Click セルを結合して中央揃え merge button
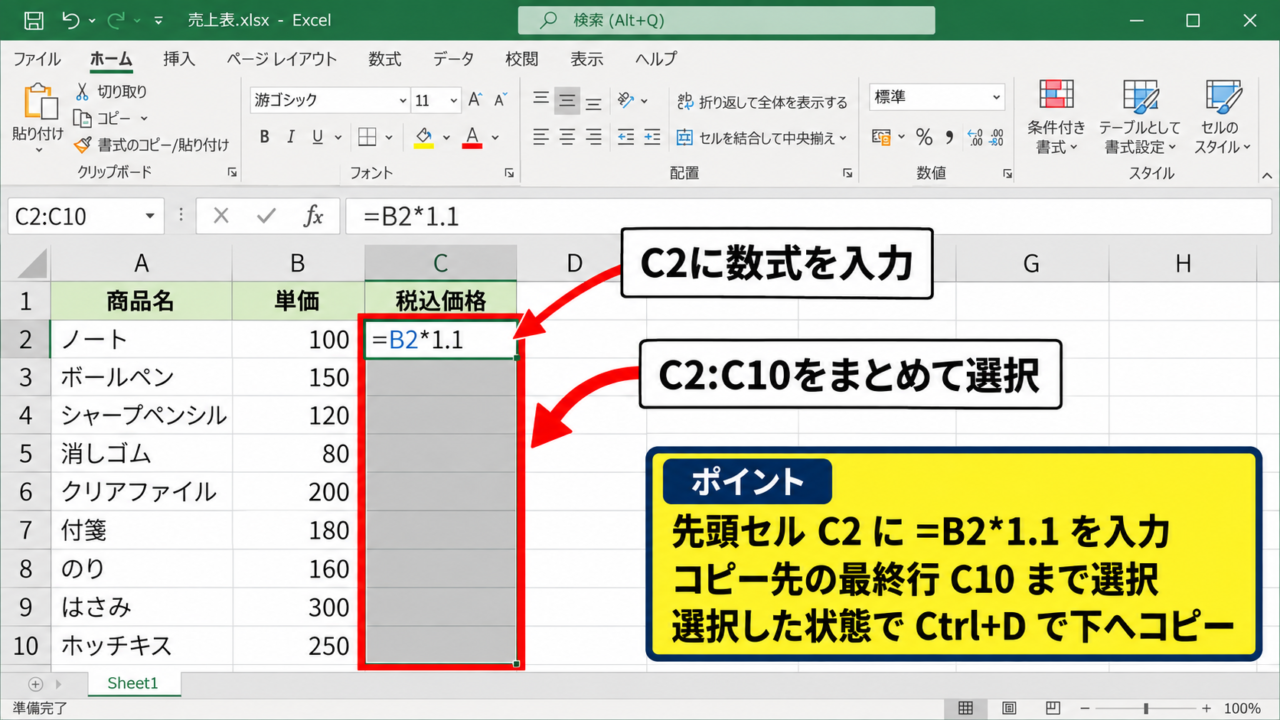The width and height of the screenshot is (1280, 720). 762,138
